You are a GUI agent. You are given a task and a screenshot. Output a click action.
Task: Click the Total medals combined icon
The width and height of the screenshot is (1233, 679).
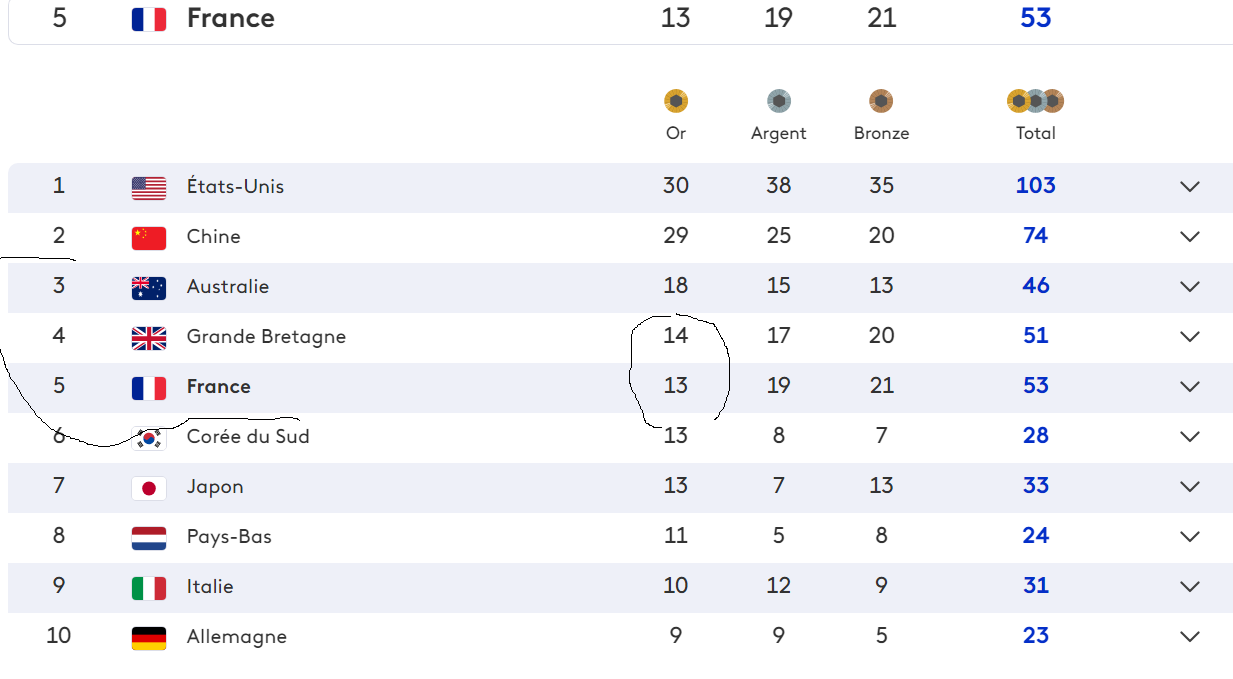pos(1035,101)
